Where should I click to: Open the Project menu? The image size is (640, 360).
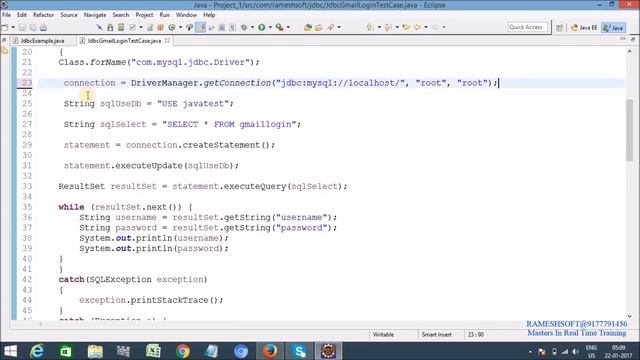click(x=144, y=15)
